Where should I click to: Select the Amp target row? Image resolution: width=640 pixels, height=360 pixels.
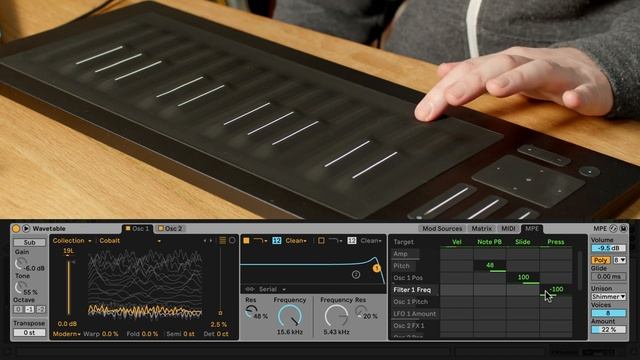tap(405, 254)
